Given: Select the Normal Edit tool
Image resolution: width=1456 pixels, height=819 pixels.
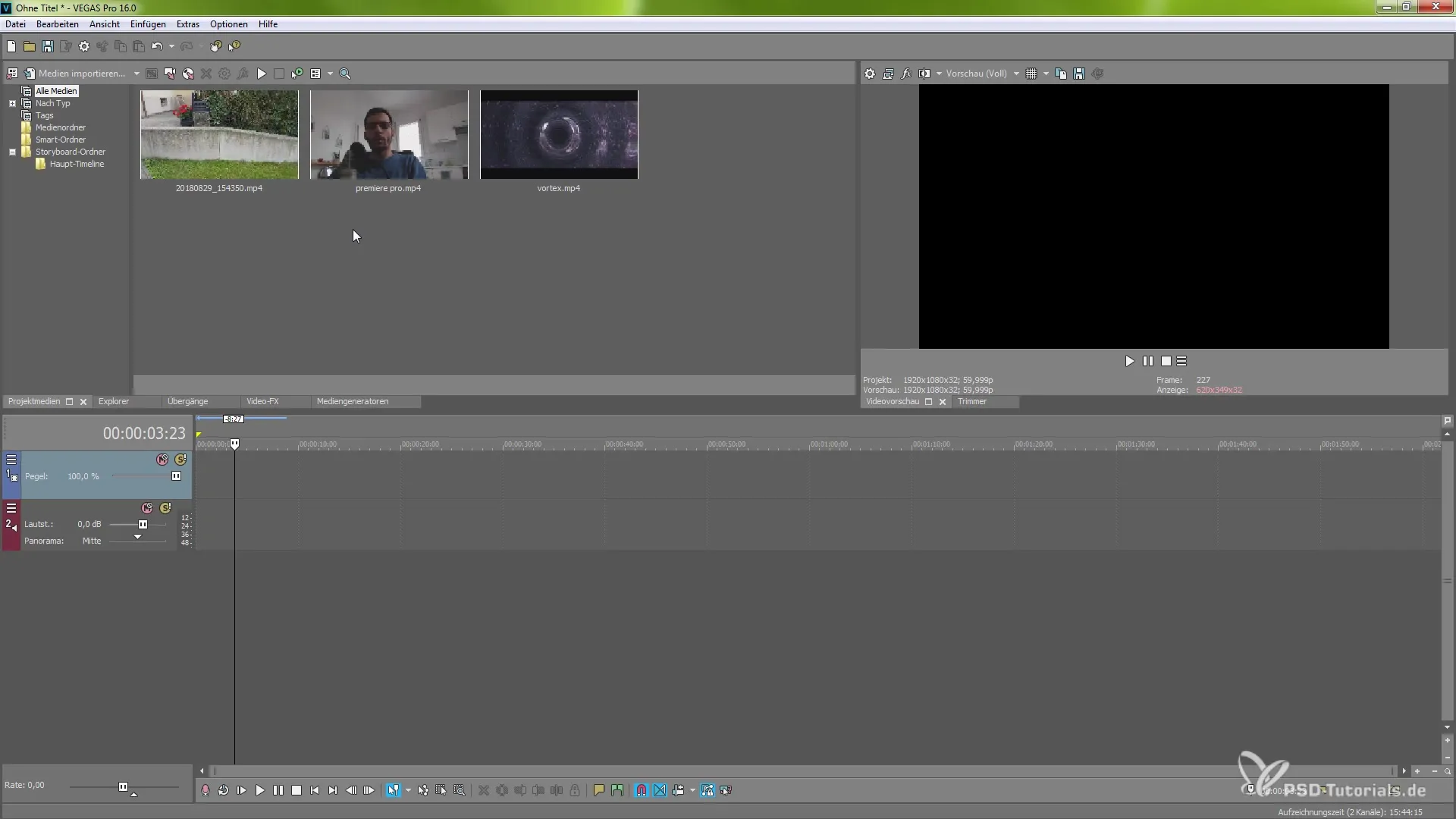Looking at the screenshot, I should click(393, 790).
